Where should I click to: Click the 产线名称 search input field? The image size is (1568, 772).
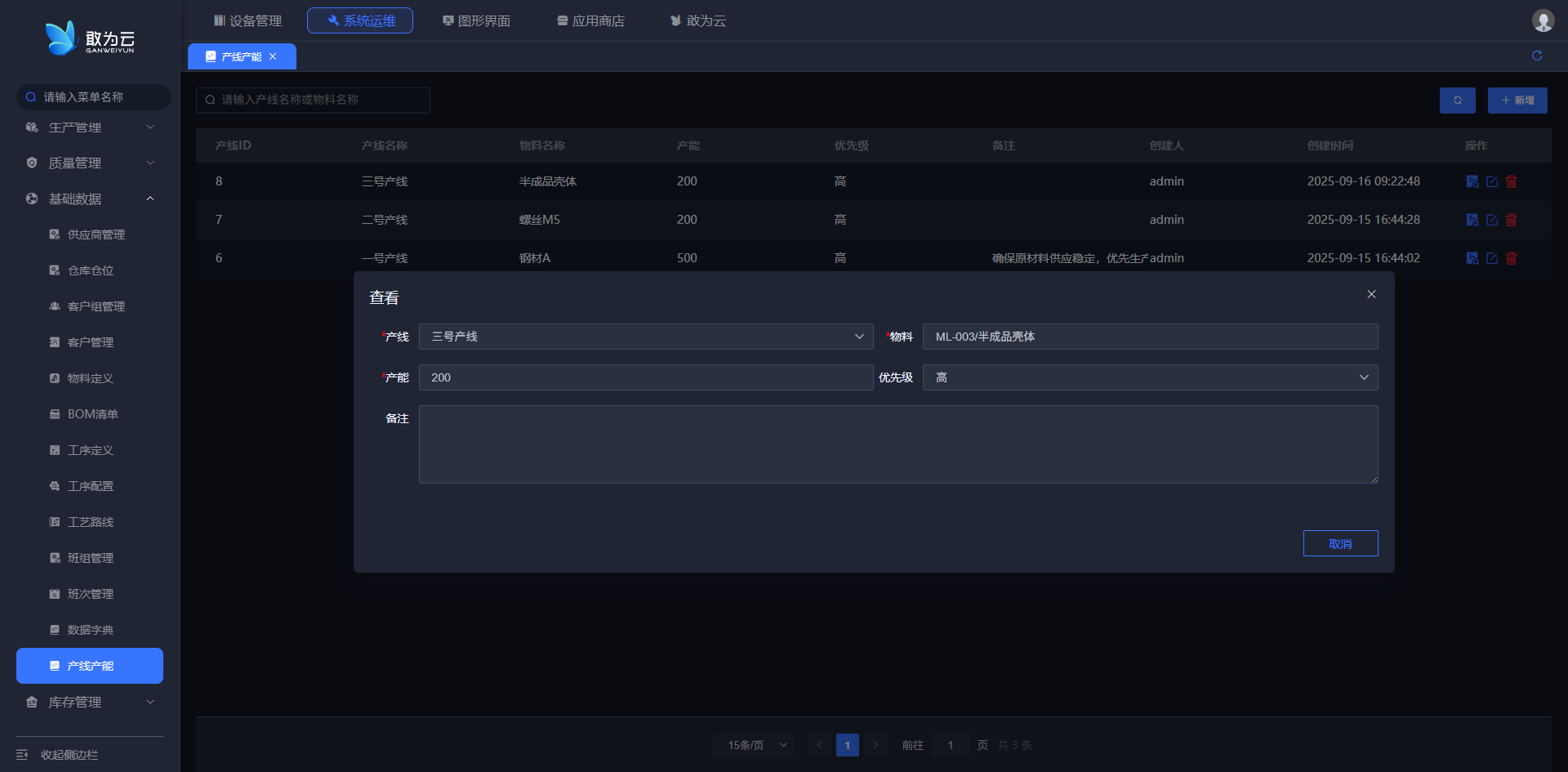(x=313, y=100)
